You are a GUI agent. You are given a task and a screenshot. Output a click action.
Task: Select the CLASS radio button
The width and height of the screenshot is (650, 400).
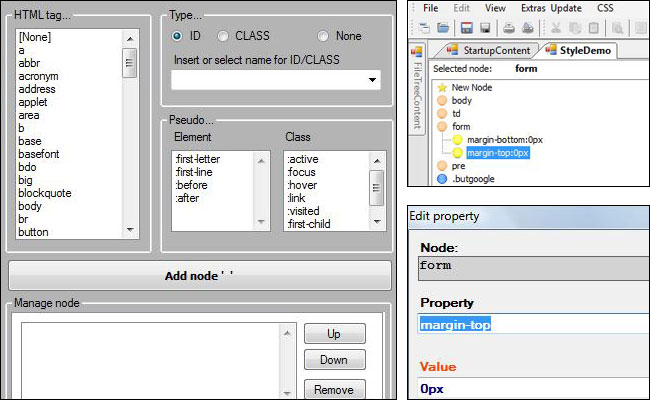(223, 36)
